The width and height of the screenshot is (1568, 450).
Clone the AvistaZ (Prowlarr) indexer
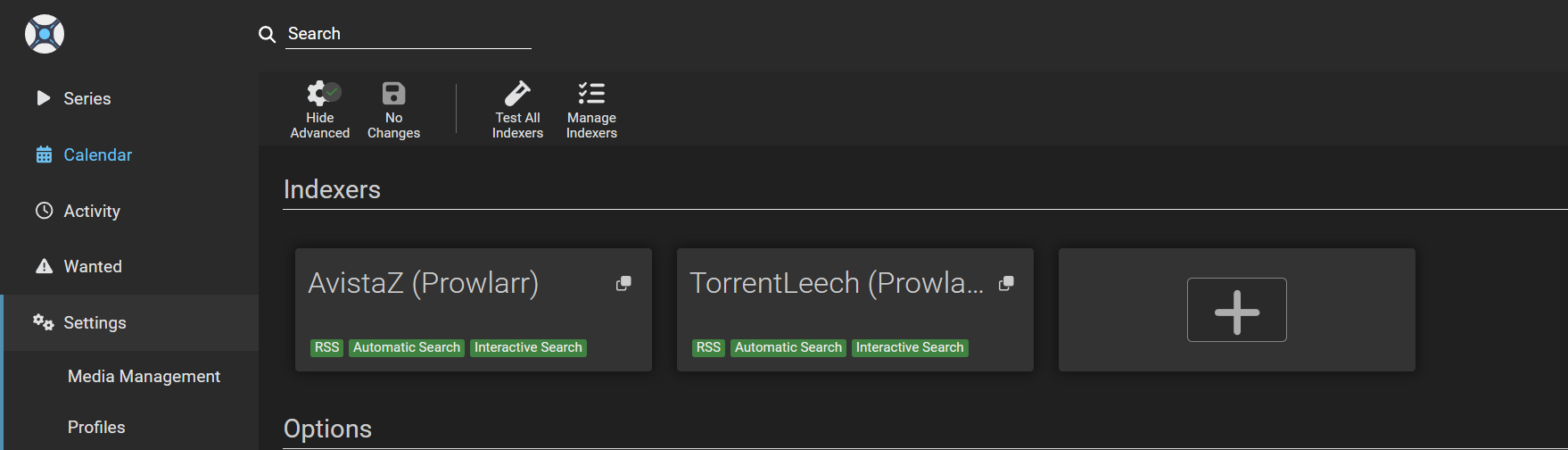[623, 283]
